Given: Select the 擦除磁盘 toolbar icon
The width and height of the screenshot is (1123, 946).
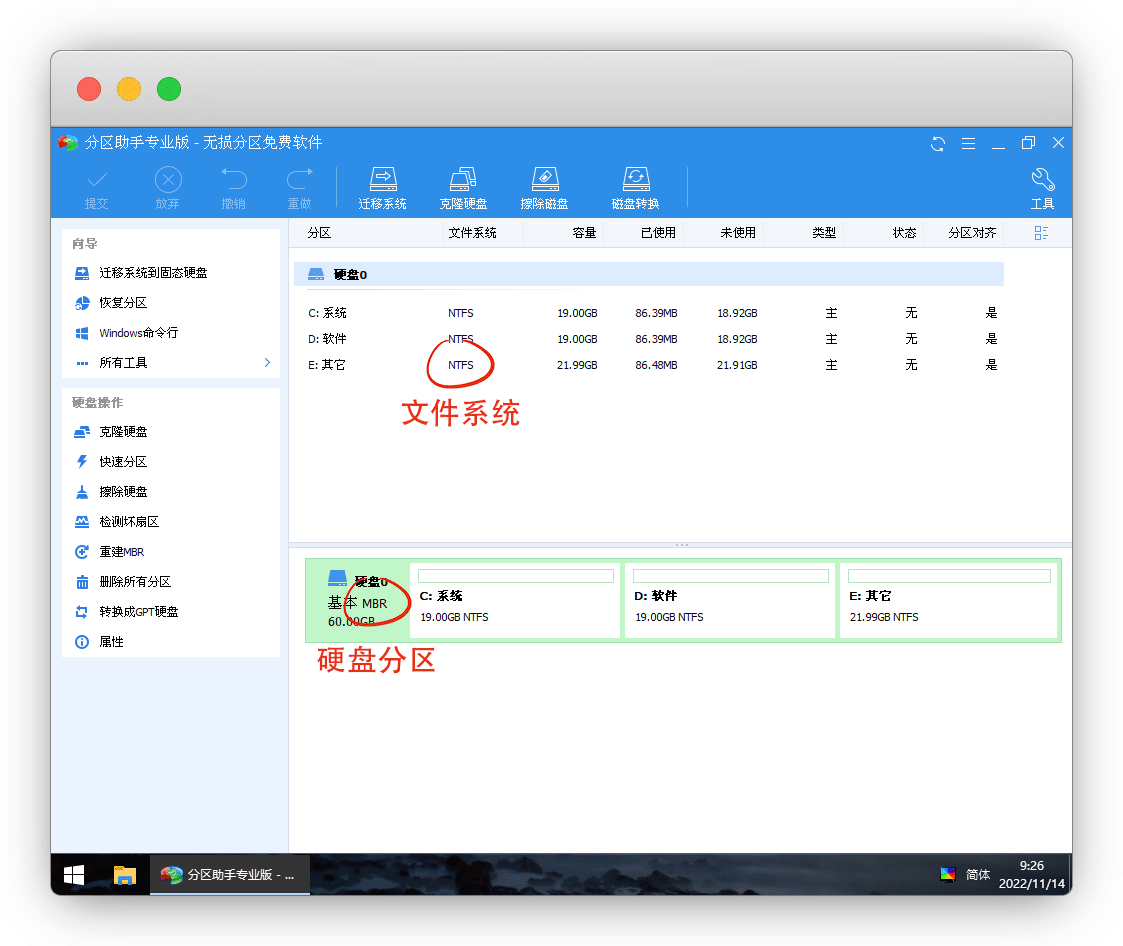Looking at the screenshot, I should 544,180.
